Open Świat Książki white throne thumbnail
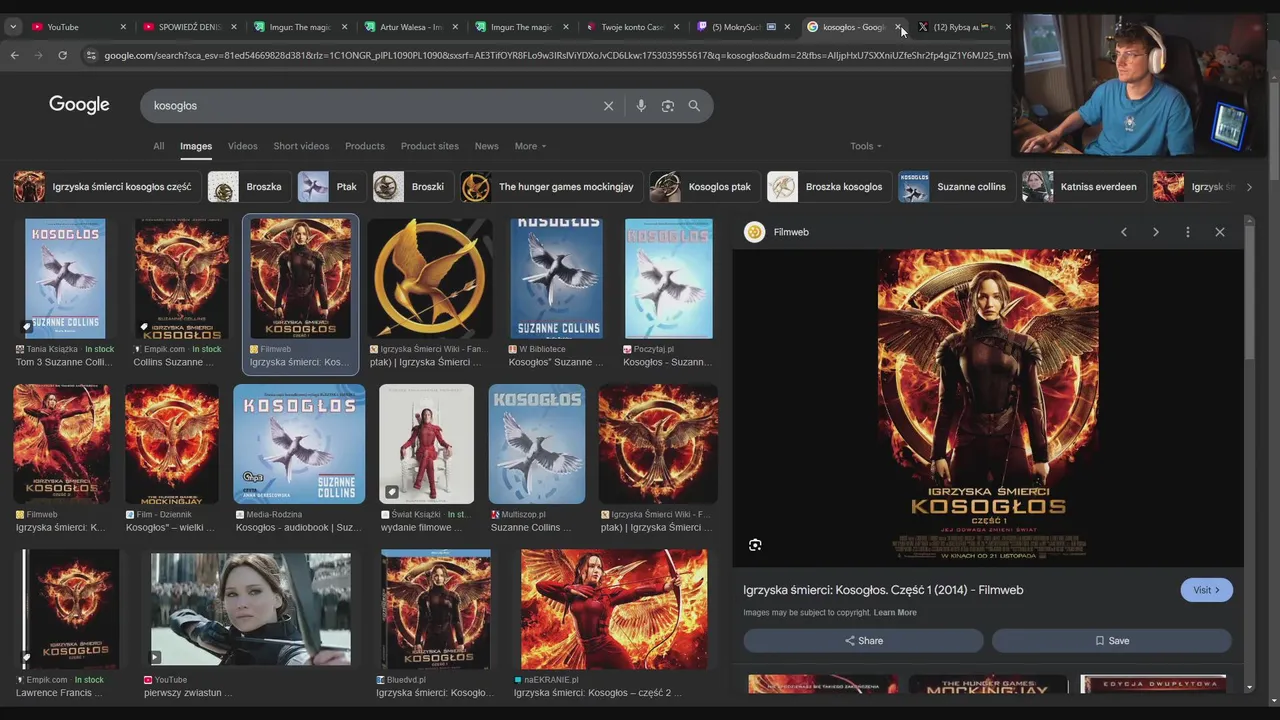Viewport: 1280px width, 720px height. (x=426, y=444)
